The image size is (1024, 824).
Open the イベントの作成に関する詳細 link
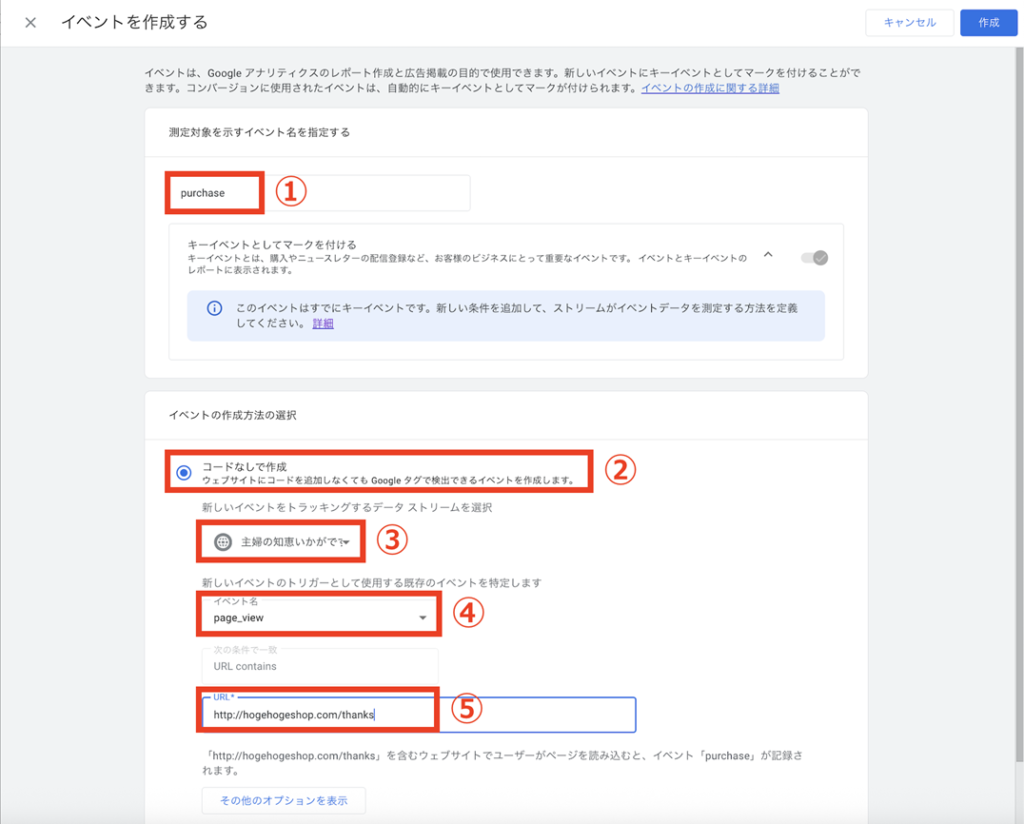710,88
